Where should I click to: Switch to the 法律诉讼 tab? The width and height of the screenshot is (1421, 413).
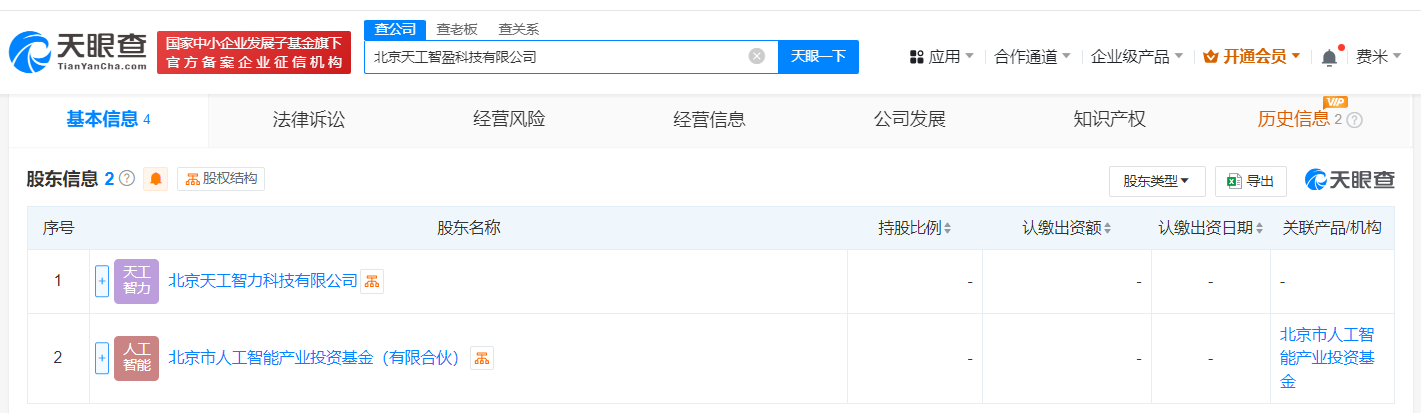(308, 120)
